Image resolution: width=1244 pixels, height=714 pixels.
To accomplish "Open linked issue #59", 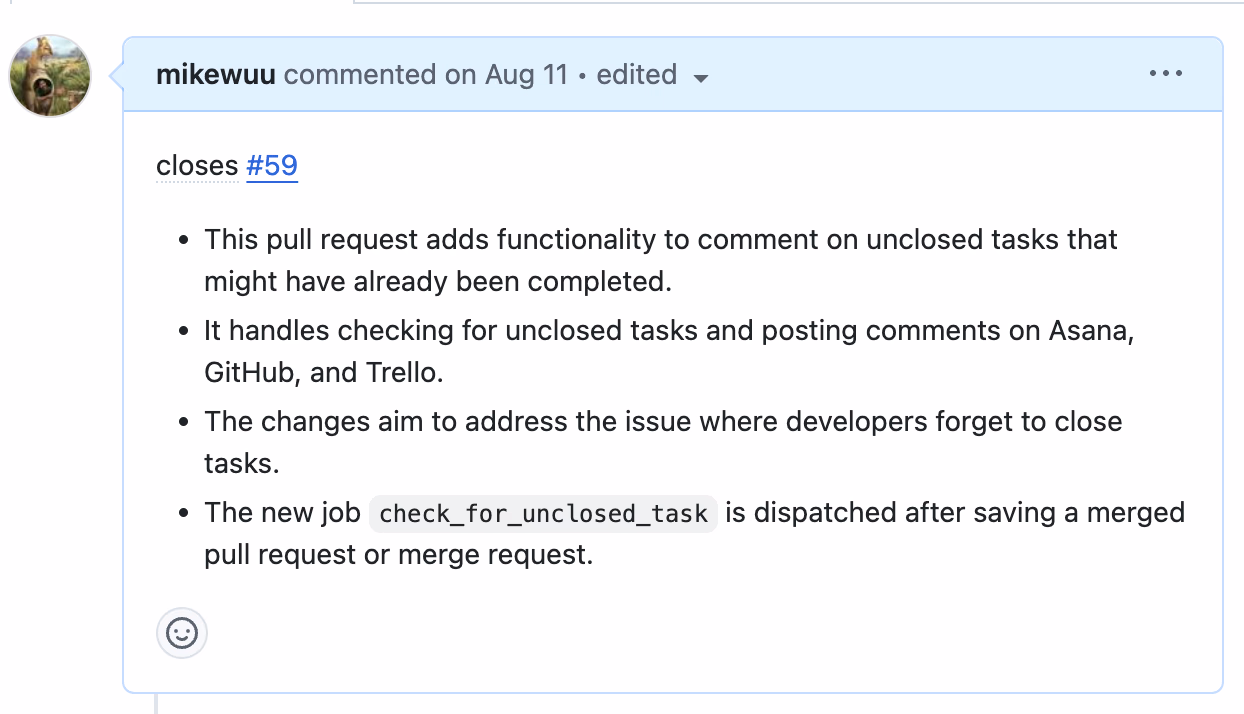I will tap(271, 165).
